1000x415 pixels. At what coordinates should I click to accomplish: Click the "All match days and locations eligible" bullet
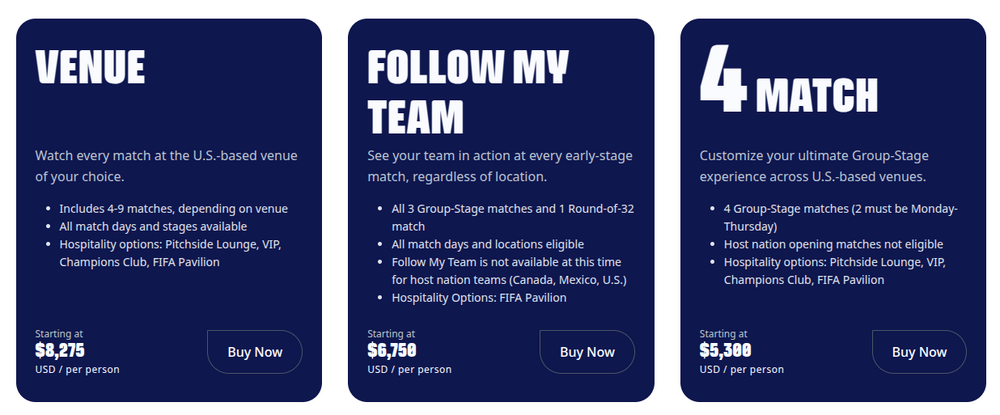(x=487, y=244)
